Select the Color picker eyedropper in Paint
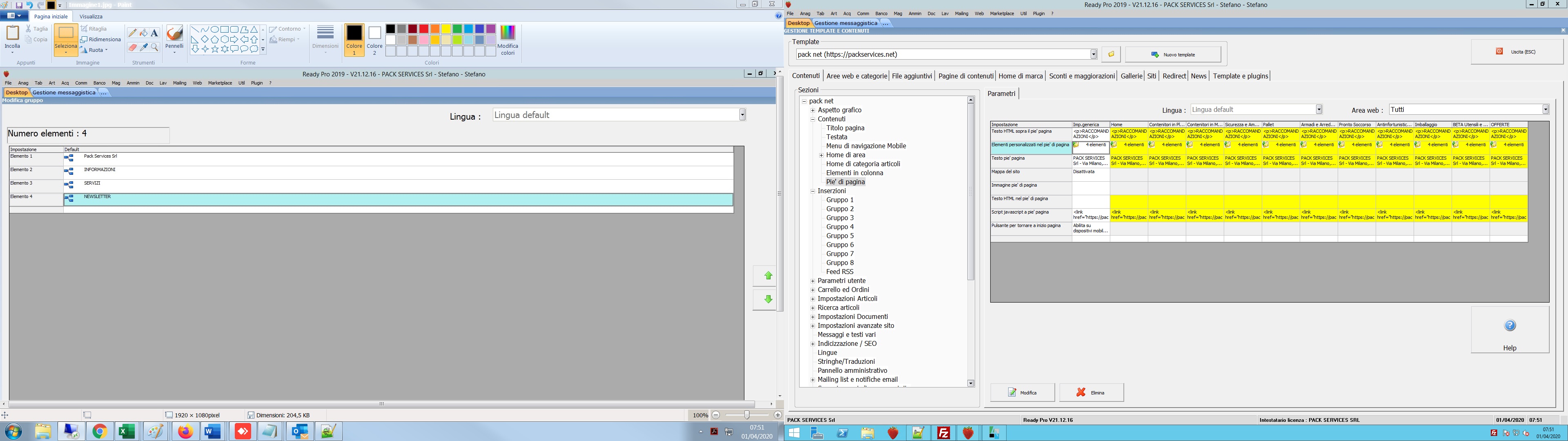Screen dimensions: 1568x441 pyautogui.click(x=143, y=47)
